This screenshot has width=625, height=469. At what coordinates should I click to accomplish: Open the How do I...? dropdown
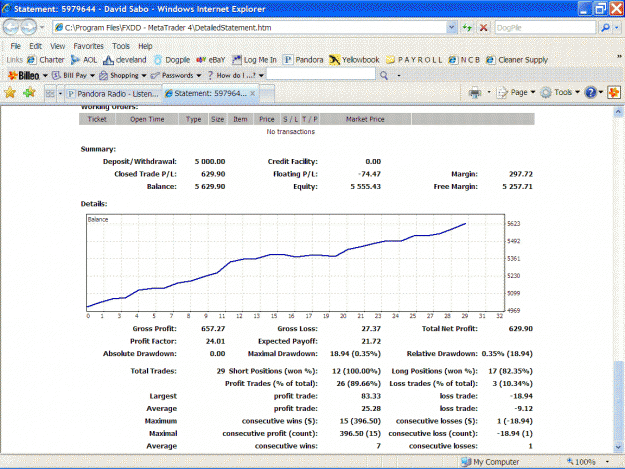(x=235, y=75)
